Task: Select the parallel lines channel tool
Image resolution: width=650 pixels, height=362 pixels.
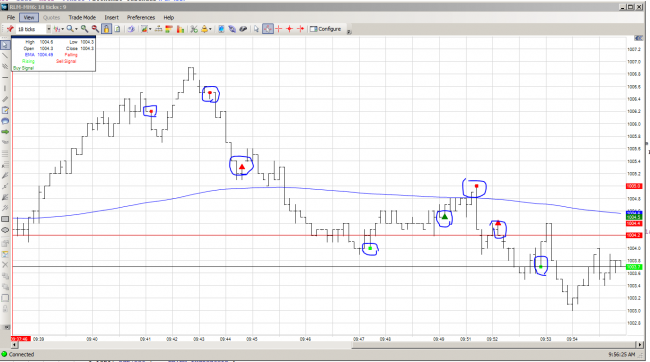Action: tap(5, 66)
